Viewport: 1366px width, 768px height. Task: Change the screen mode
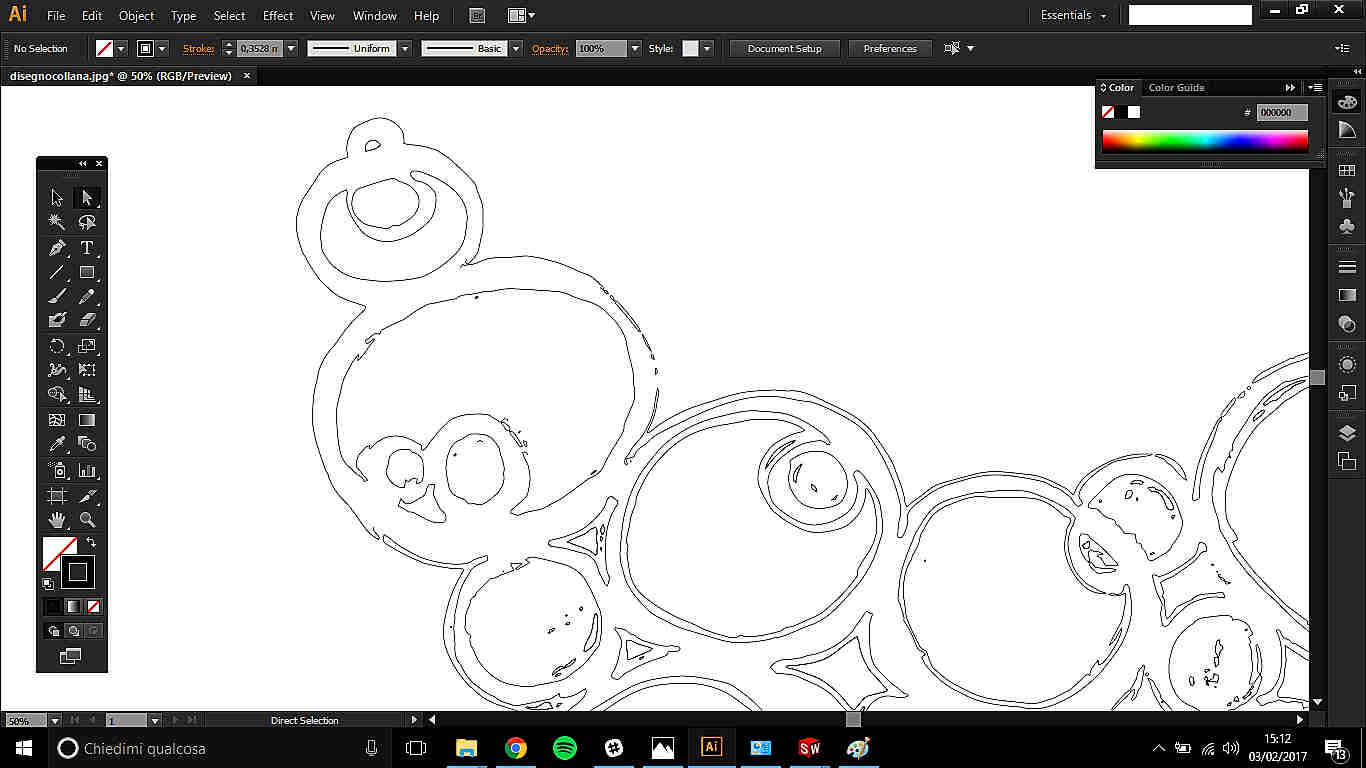pyautogui.click(x=71, y=656)
